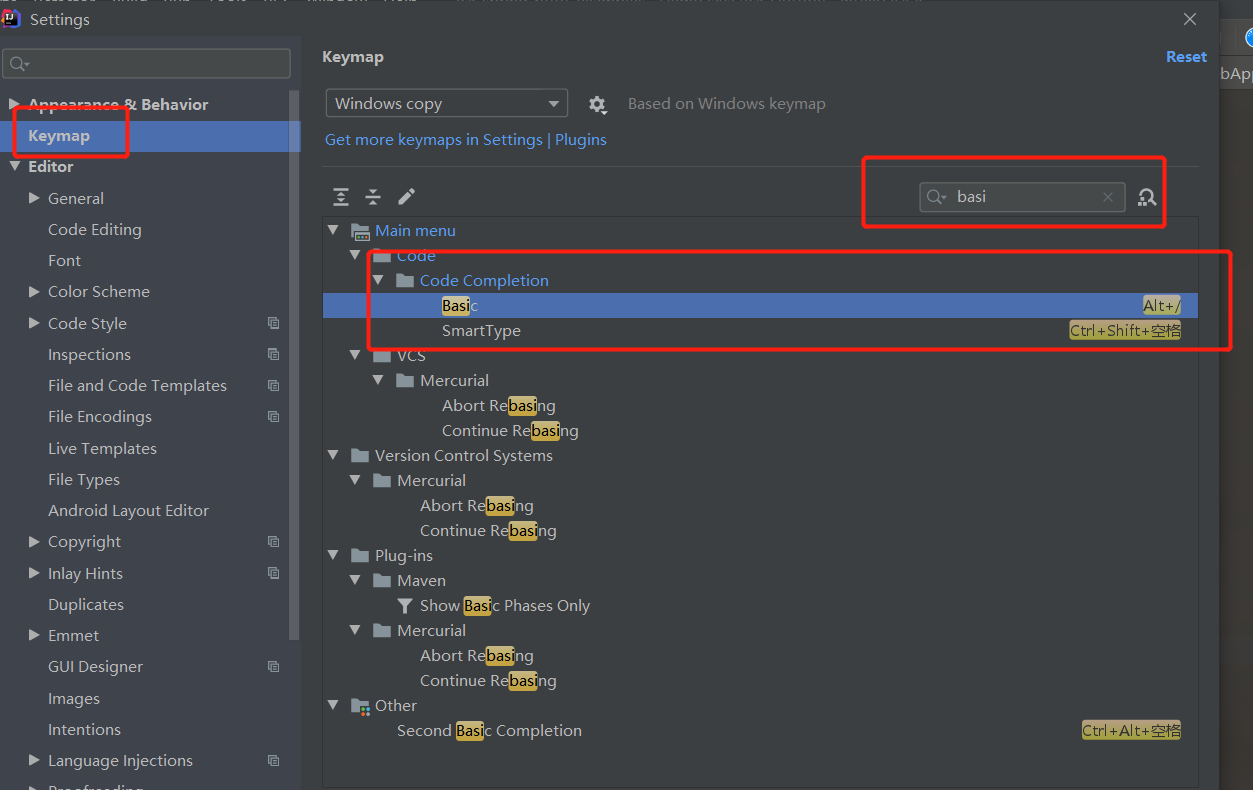This screenshot has height=790, width=1253.
Task: Collapse the Other tree node
Action: [x=333, y=706]
